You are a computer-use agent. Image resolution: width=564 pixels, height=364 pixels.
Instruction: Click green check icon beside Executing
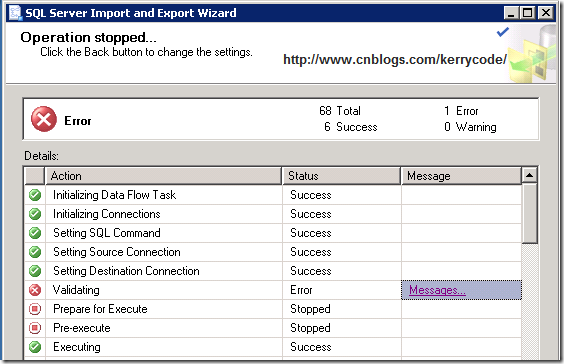click(x=35, y=347)
